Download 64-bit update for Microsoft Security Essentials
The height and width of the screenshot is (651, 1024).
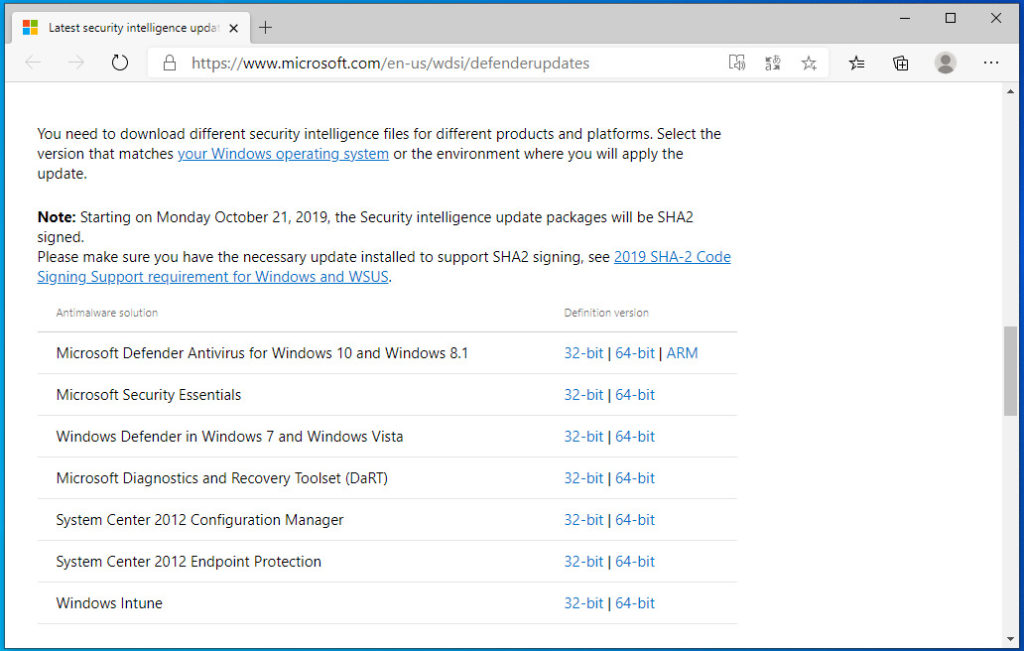635,394
